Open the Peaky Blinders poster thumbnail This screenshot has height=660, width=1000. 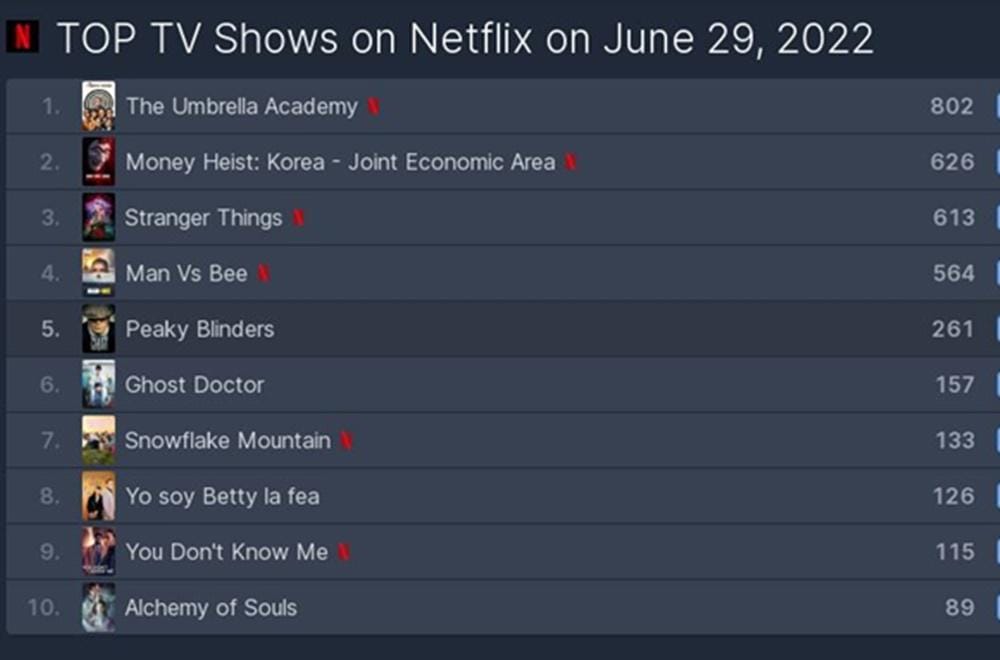point(98,329)
